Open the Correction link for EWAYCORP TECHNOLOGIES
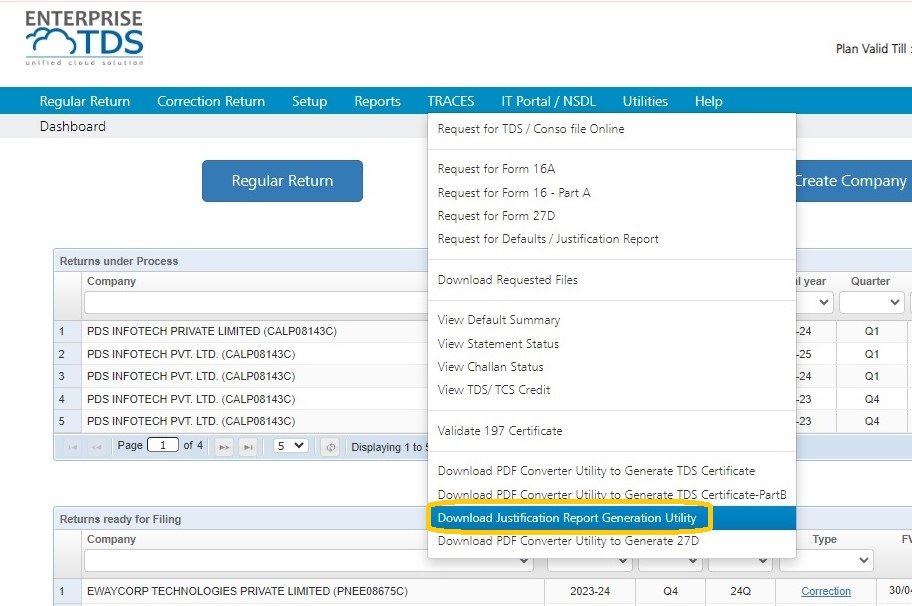Image resolution: width=912 pixels, height=606 pixels. tap(825, 591)
